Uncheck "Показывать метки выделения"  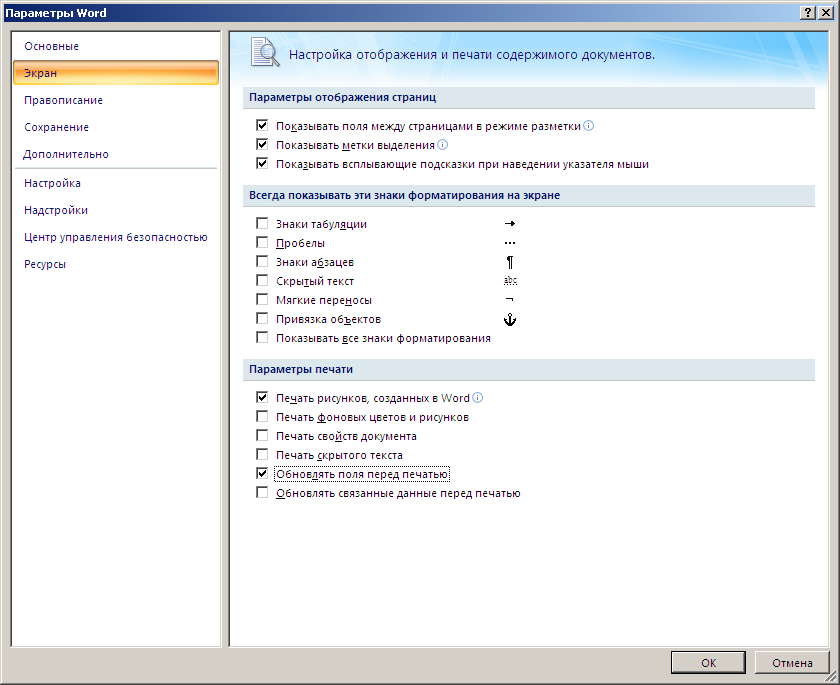pos(262,144)
